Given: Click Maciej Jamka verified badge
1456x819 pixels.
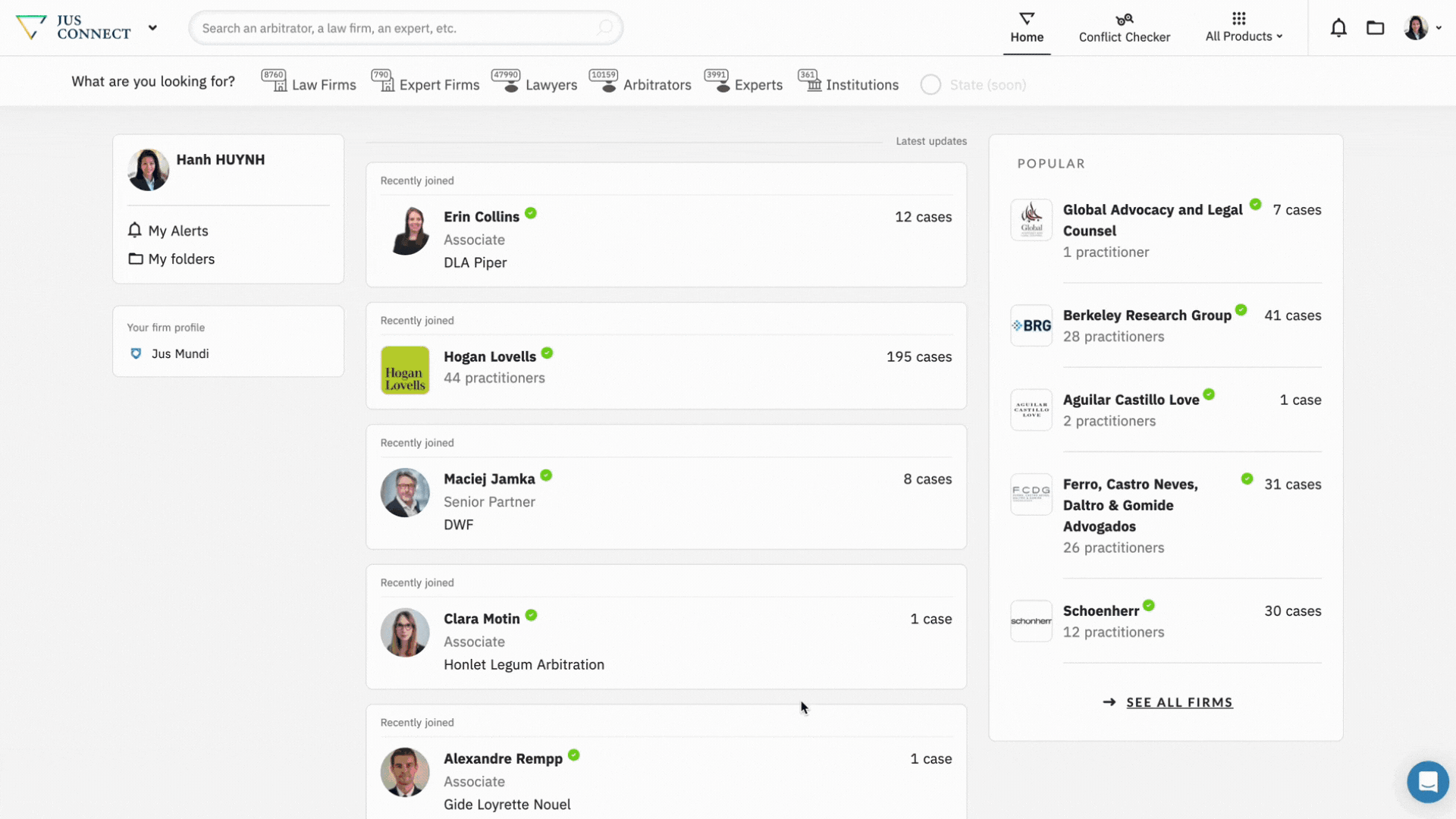Looking at the screenshot, I should [546, 475].
